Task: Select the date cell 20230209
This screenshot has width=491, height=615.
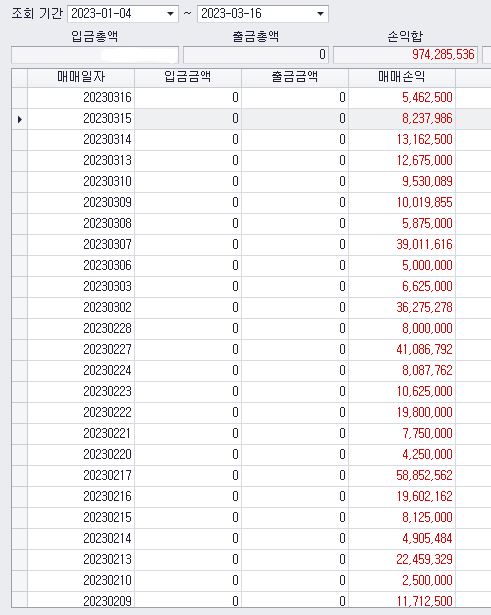Action: pyautogui.click(x=81, y=600)
